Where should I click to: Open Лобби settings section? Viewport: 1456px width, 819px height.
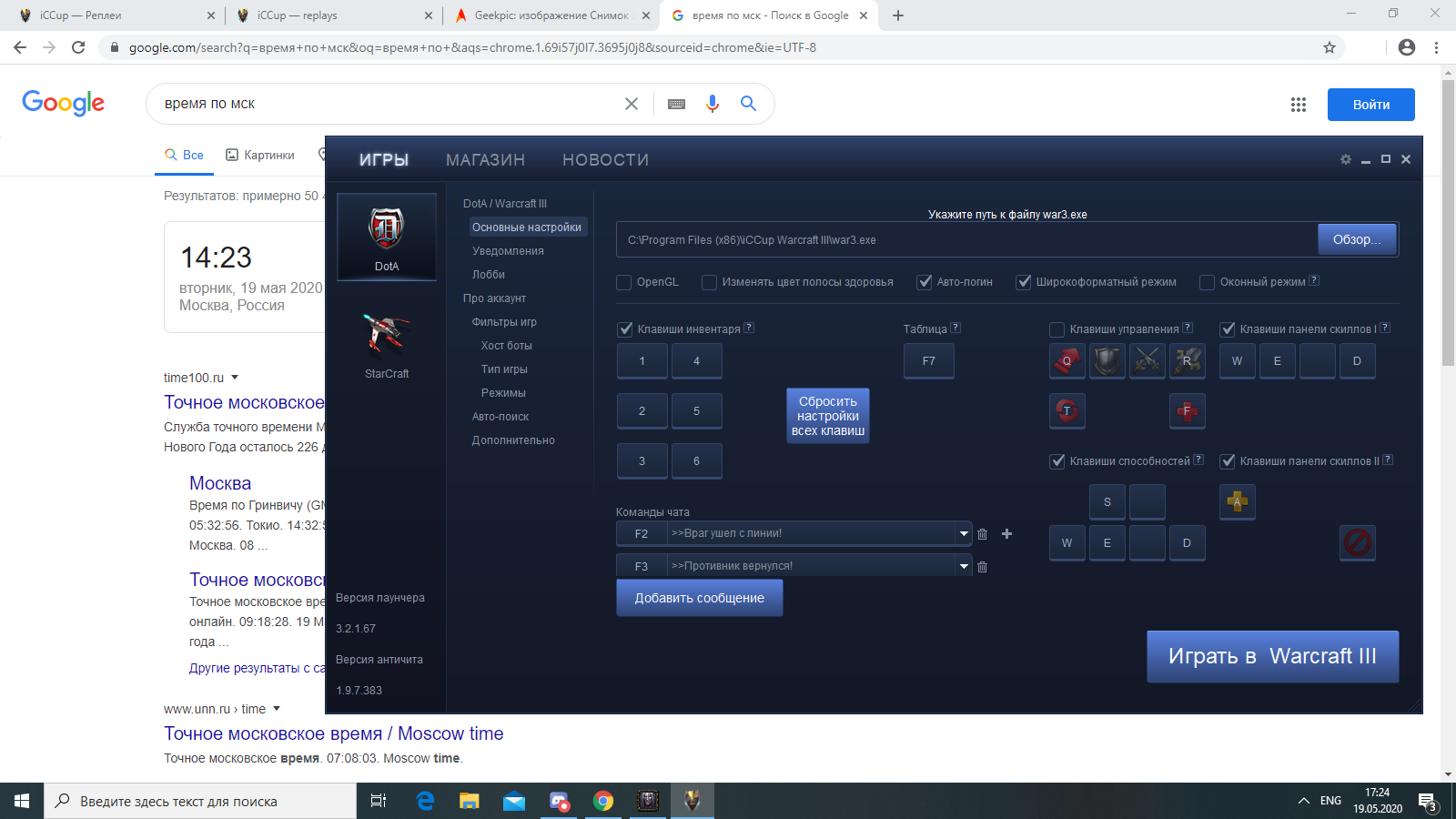[489, 275]
